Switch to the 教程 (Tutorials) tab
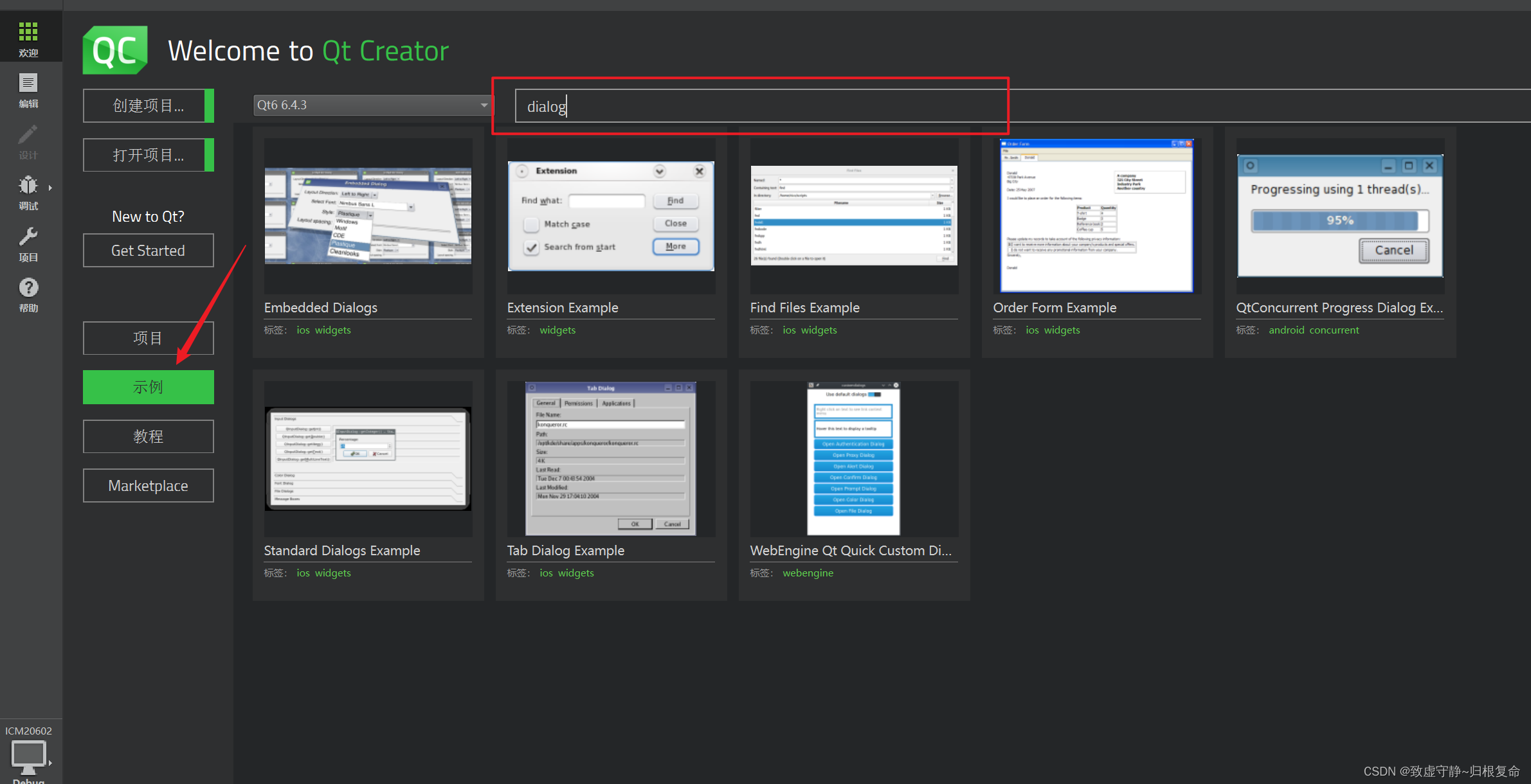1531x784 pixels. pos(148,436)
